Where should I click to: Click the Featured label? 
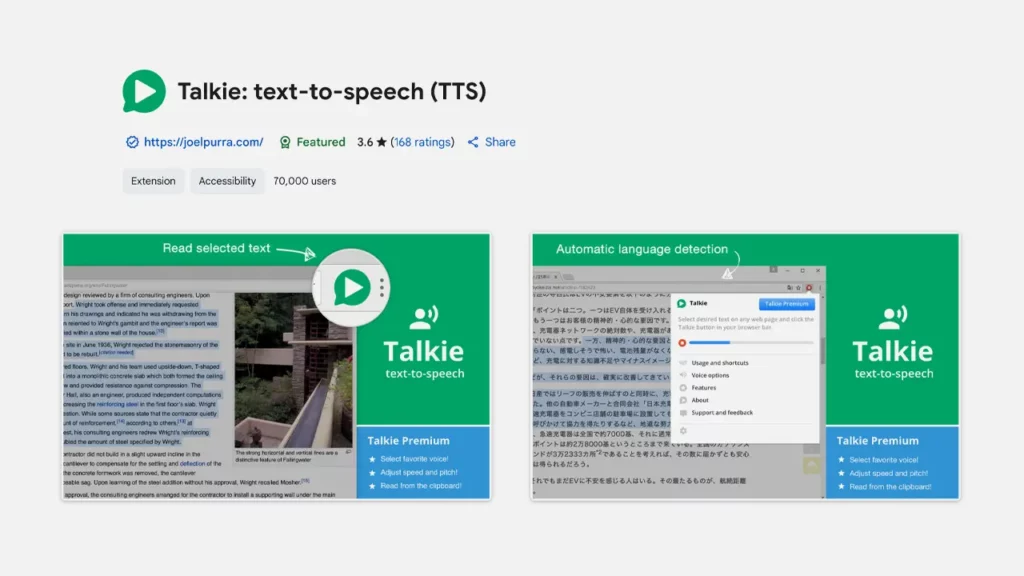coord(321,142)
